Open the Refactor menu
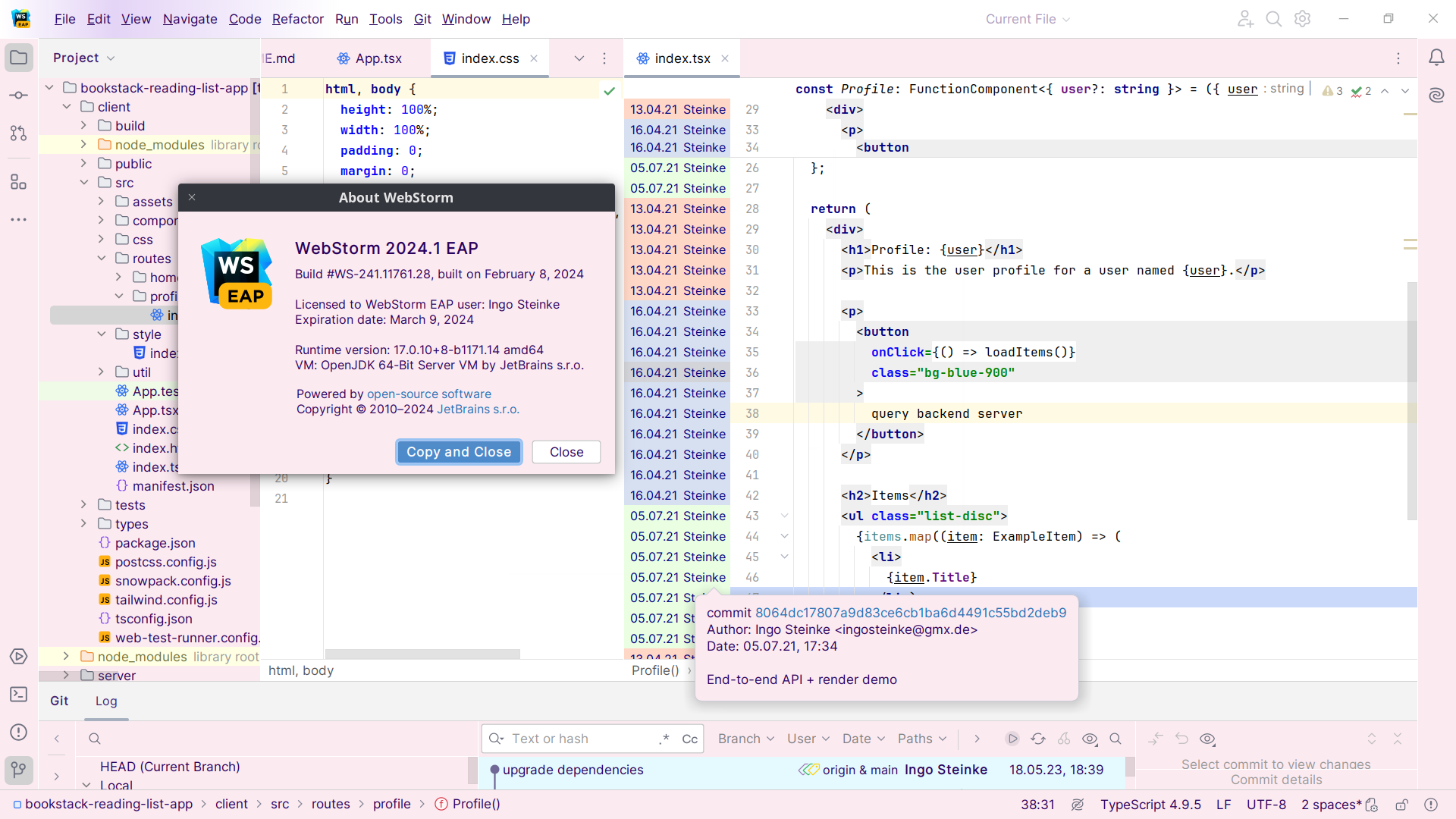This screenshot has width=1456, height=819. (297, 19)
